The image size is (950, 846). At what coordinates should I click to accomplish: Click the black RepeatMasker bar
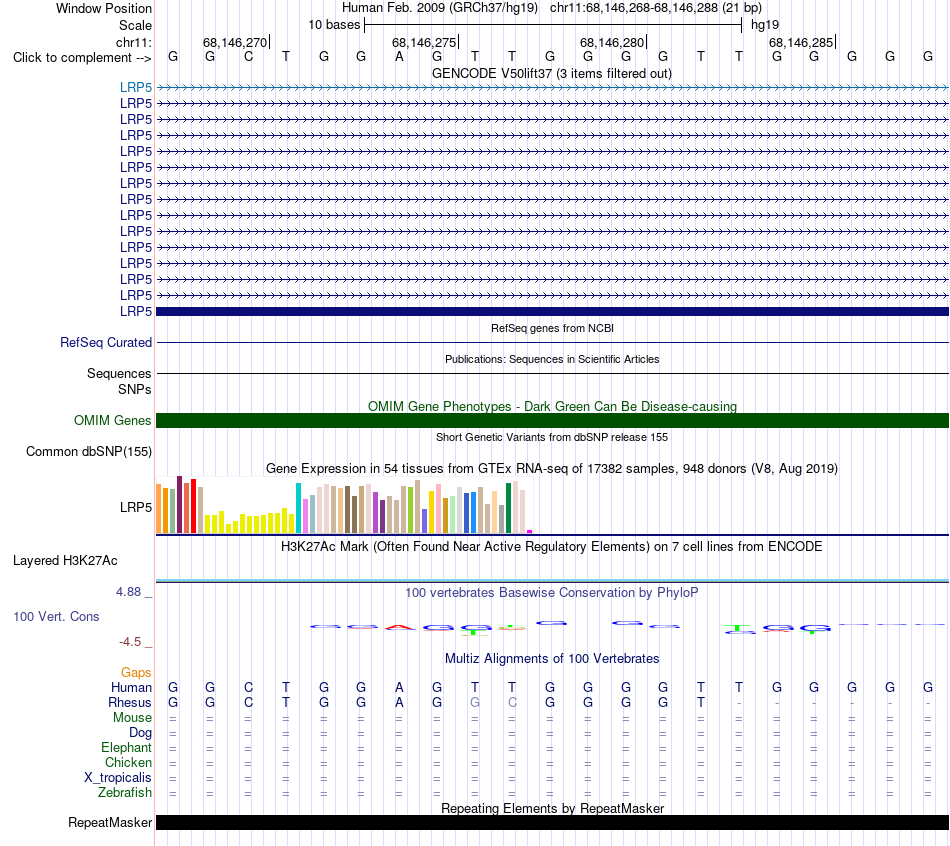tap(552, 822)
